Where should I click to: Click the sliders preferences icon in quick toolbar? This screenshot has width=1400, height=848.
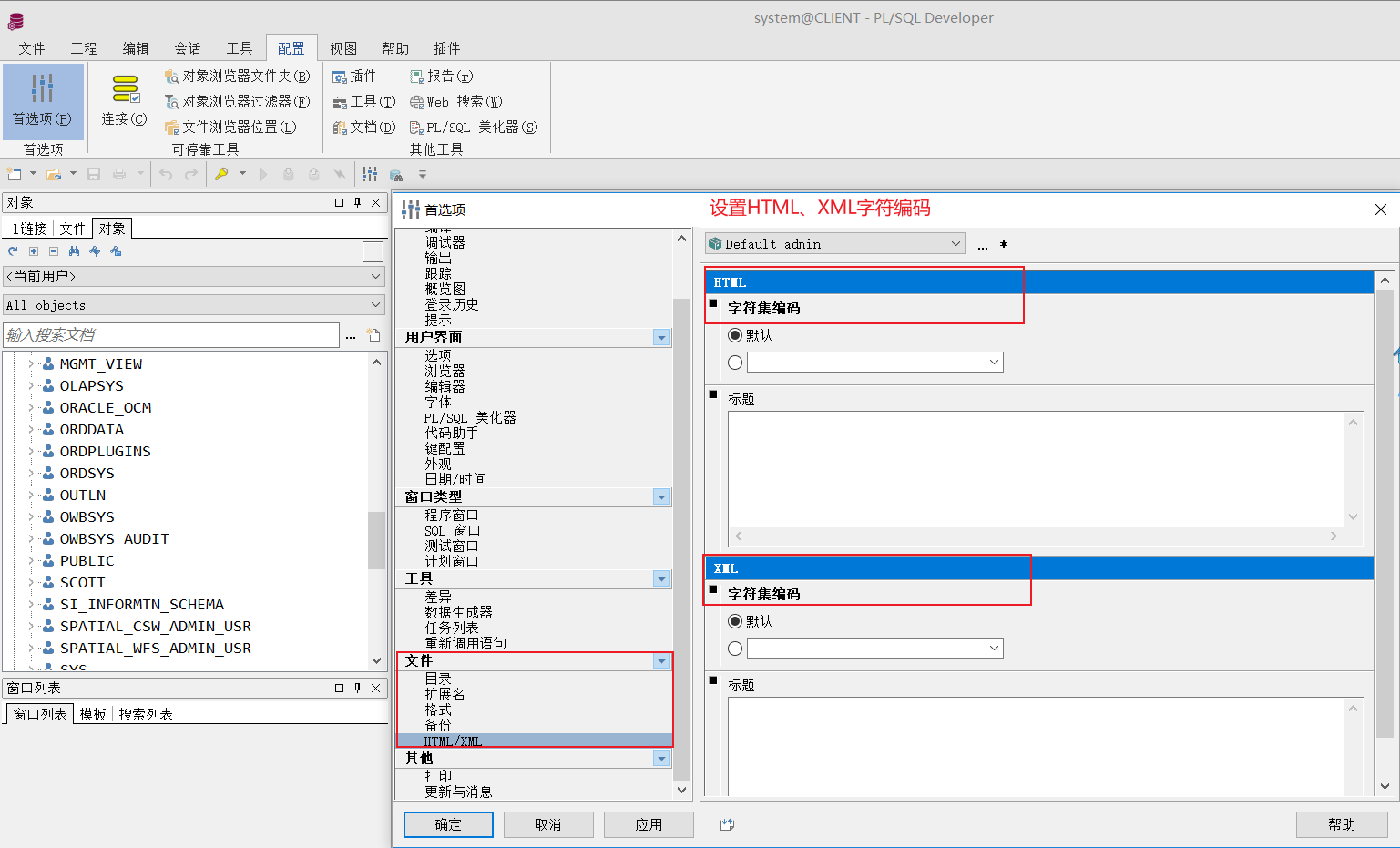click(370, 174)
